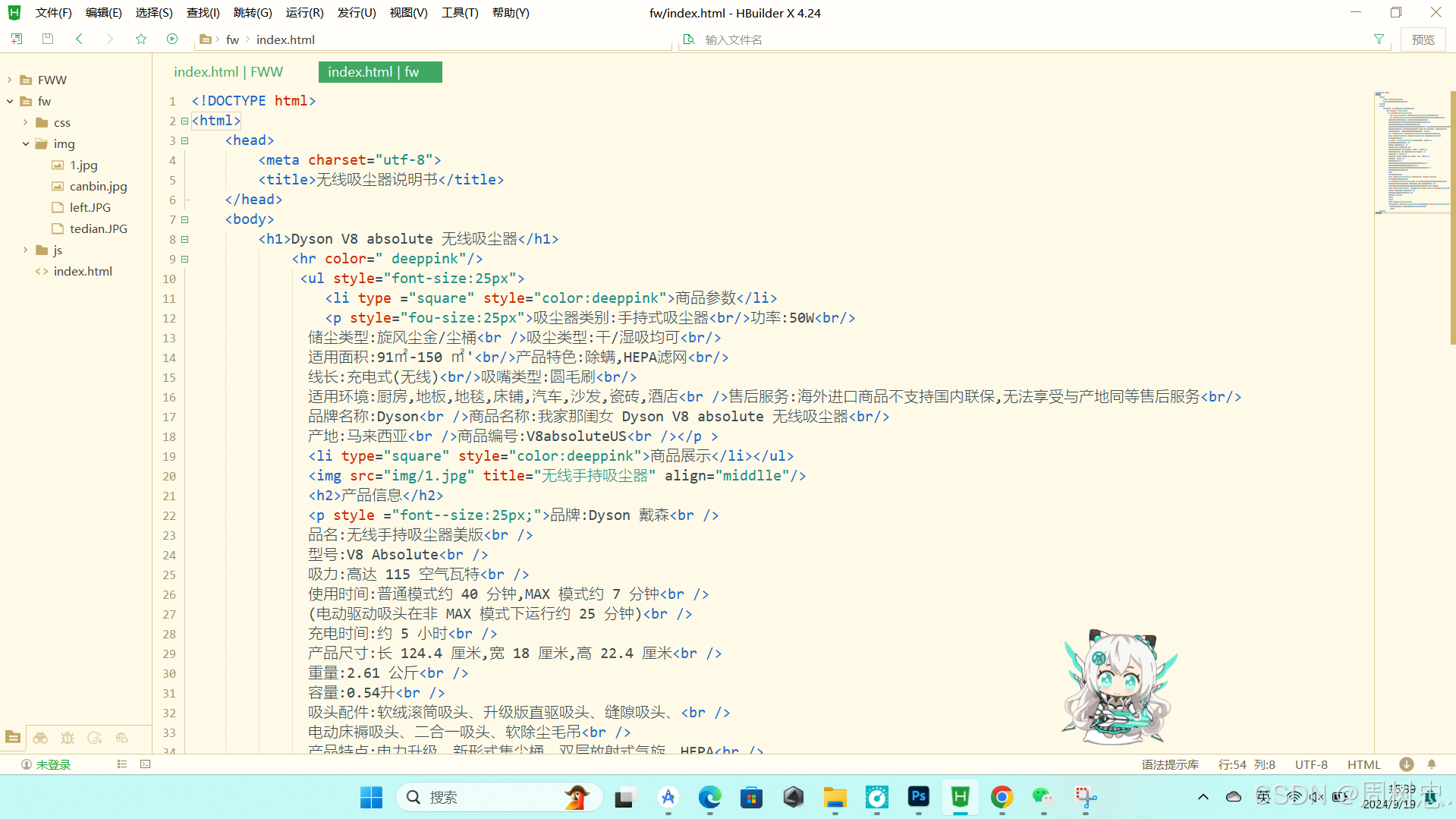Open index.html in the file tree
Viewport: 1456px width, 819px height.
83,271
